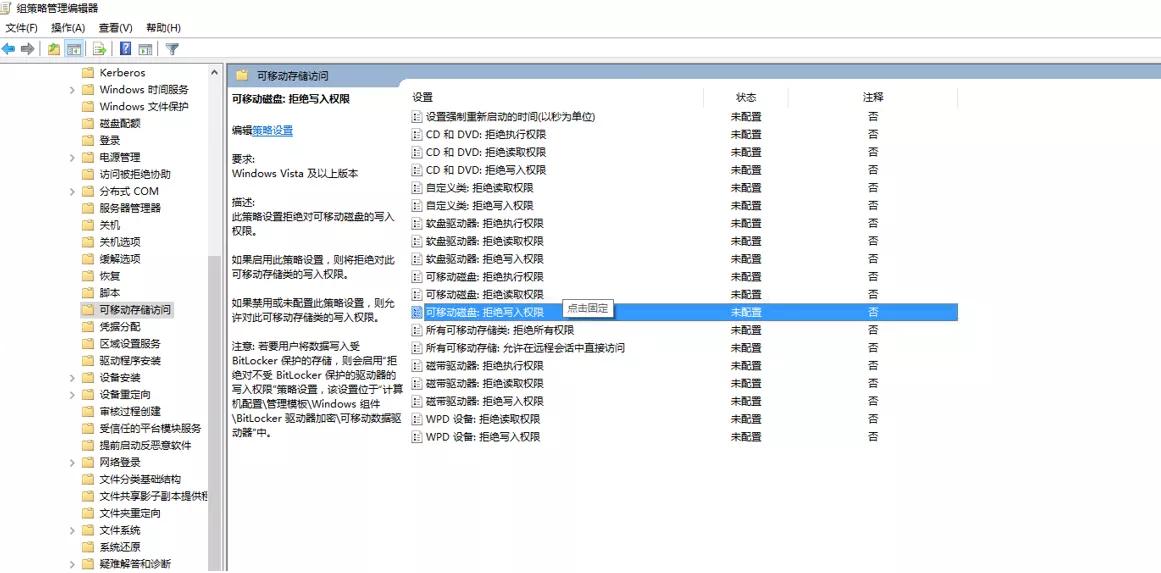Open the 操作(A) menu

pos(68,28)
